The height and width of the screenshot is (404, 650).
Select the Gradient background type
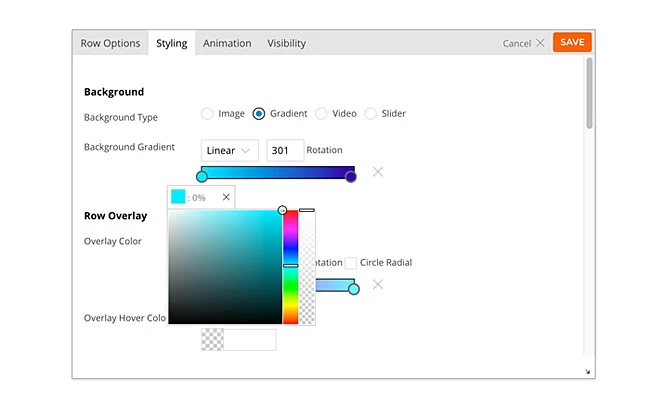[259, 114]
